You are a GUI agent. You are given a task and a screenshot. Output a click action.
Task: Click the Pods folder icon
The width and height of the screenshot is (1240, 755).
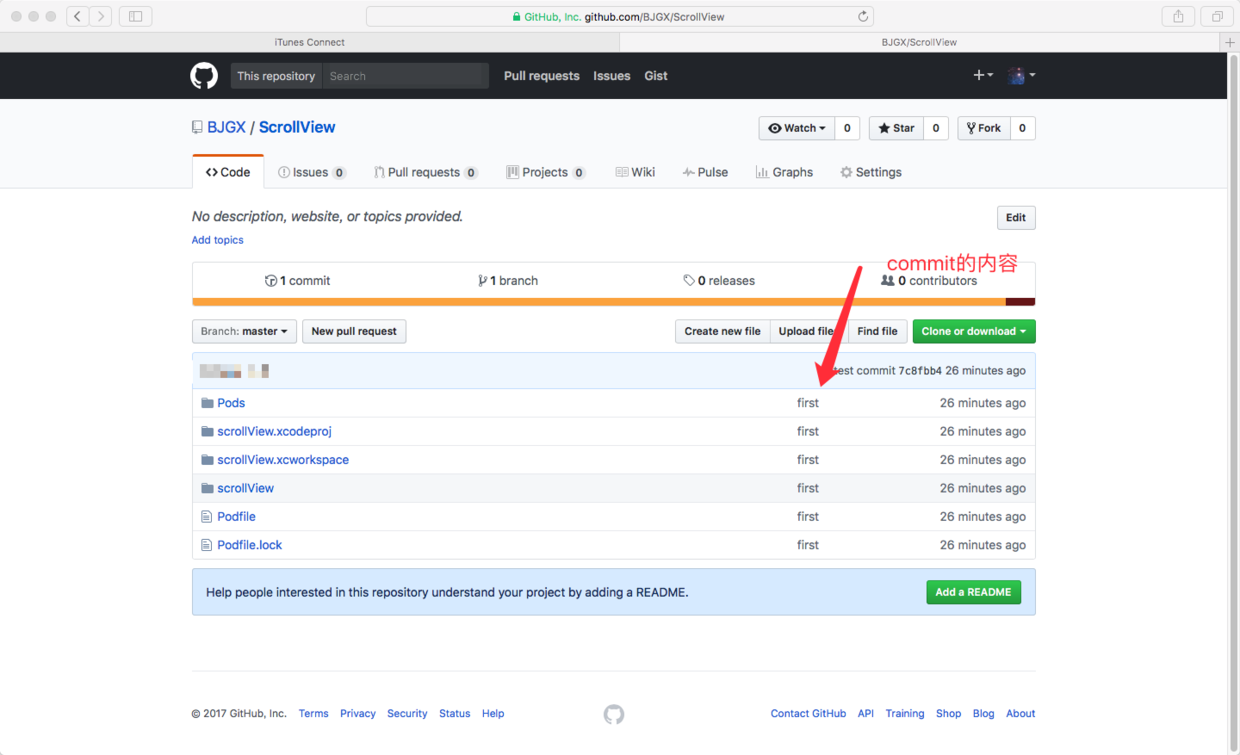coord(207,403)
